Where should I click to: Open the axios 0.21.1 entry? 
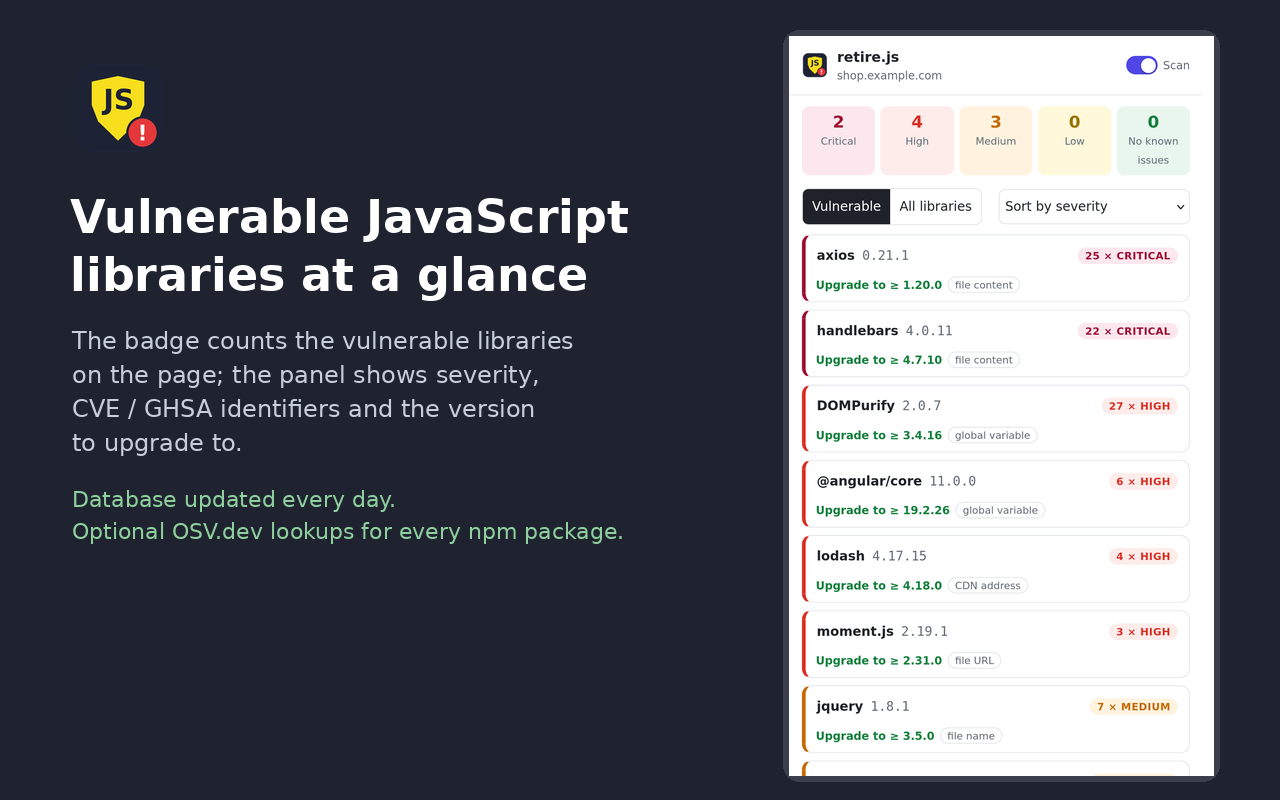996,268
